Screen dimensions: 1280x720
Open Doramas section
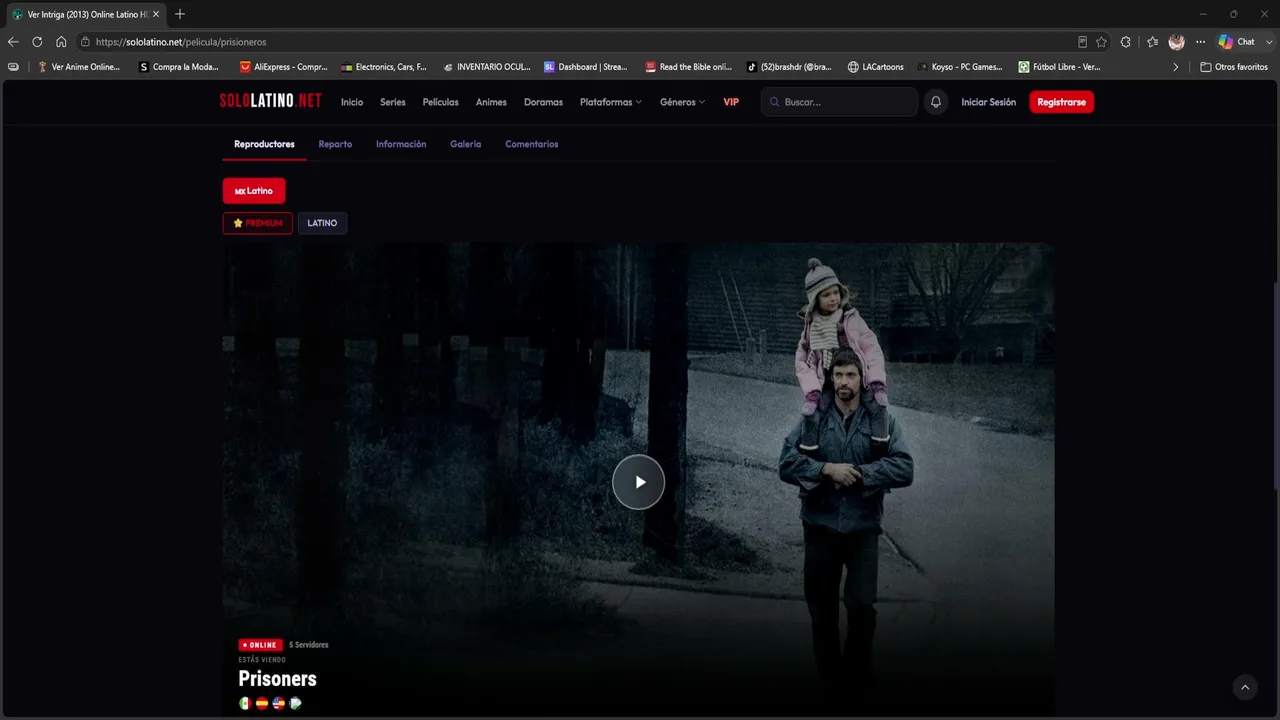543,102
